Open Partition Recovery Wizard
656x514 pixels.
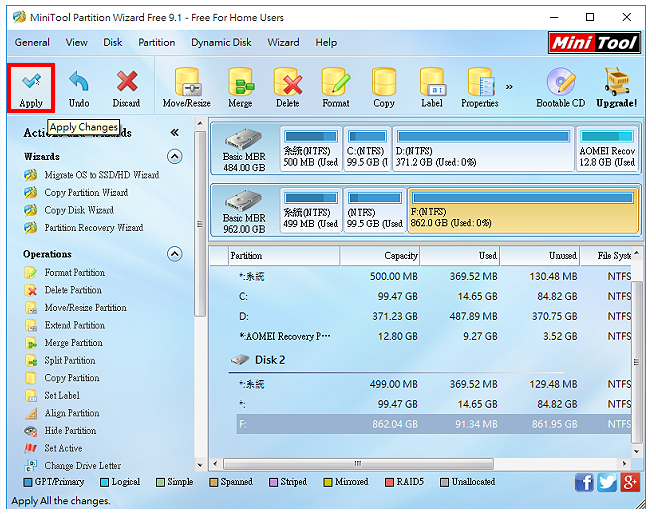[84, 228]
